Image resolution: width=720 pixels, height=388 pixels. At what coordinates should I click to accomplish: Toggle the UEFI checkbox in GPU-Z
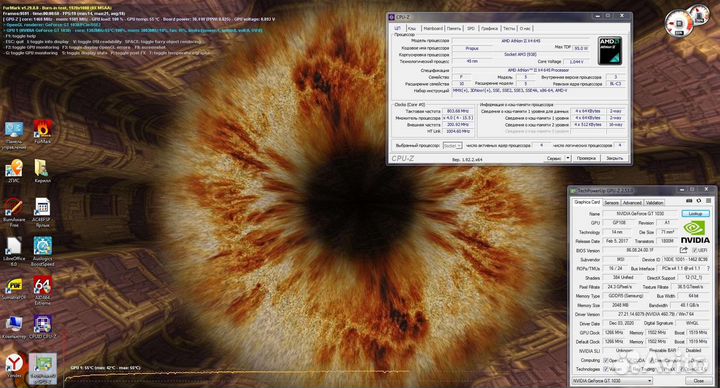(x=695, y=250)
